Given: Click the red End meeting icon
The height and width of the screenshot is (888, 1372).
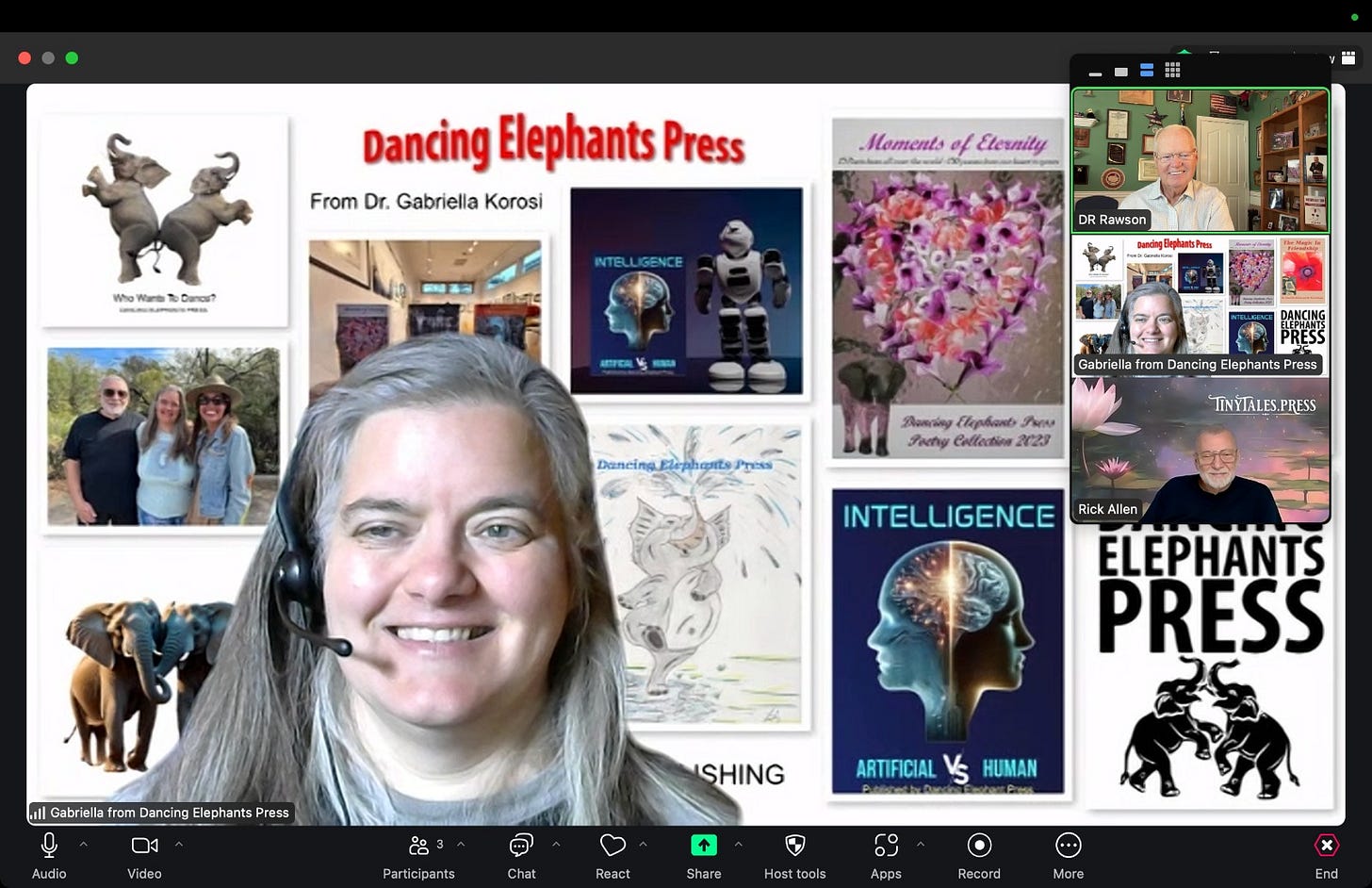Looking at the screenshot, I should (x=1327, y=846).
